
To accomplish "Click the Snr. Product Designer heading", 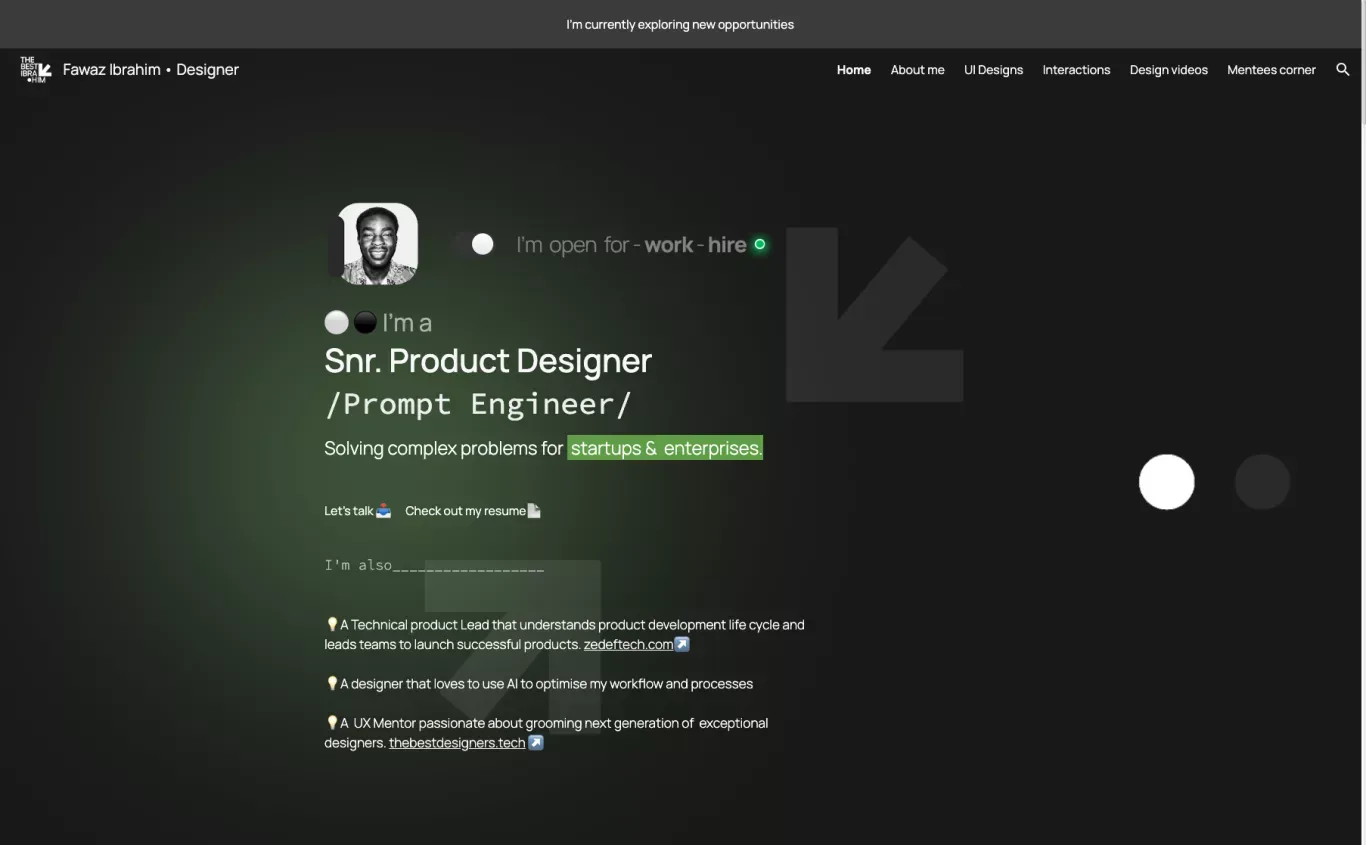I will [x=488, y=361].
